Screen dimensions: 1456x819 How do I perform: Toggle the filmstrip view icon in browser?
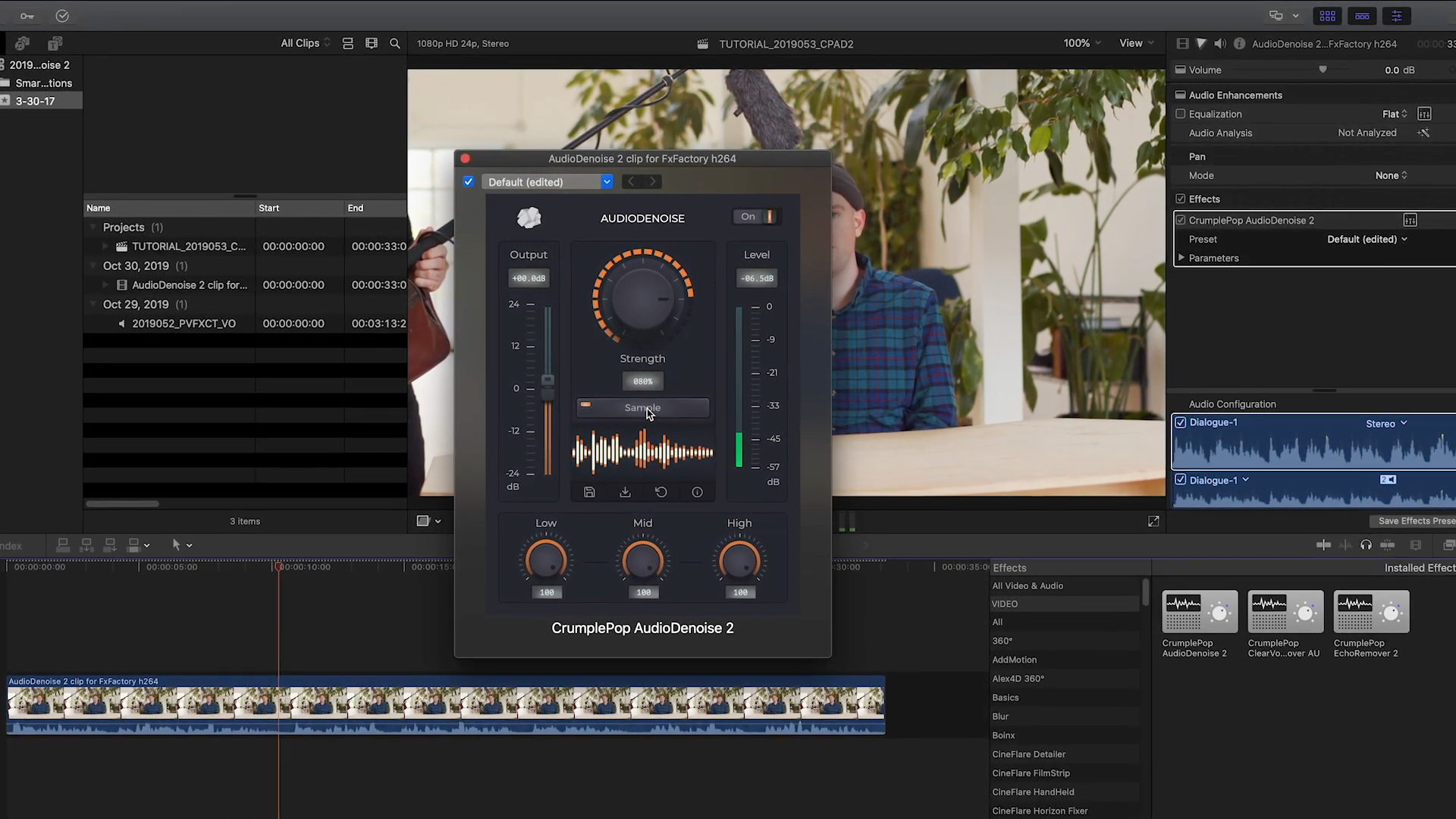click(x=372, y=43)
